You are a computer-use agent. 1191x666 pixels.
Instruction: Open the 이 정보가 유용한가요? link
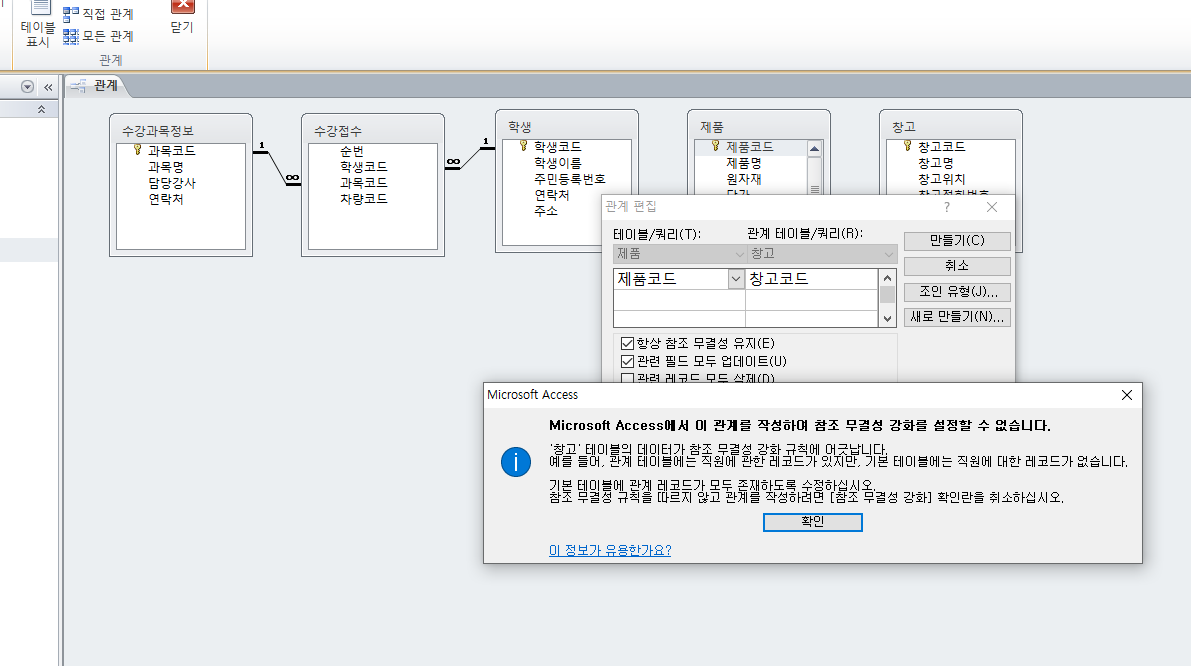click(609, 550)
